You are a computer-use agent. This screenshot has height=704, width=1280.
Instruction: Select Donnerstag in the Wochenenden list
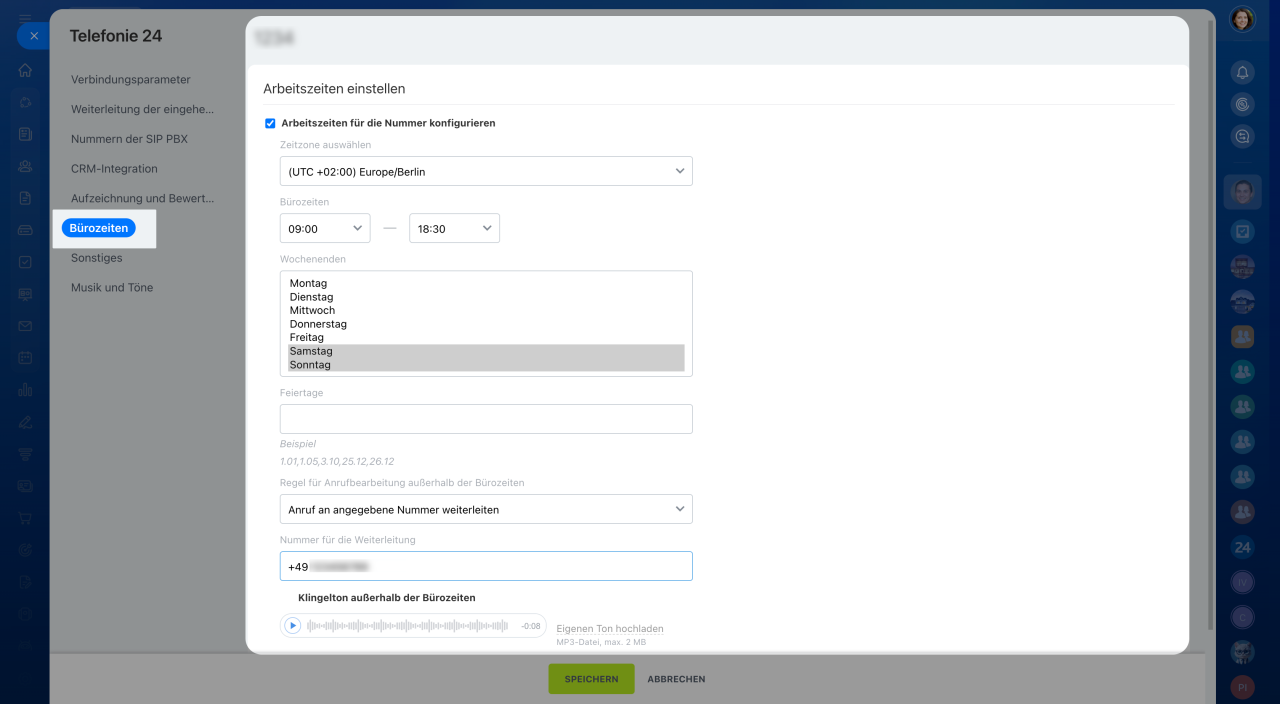click(486, 324)
